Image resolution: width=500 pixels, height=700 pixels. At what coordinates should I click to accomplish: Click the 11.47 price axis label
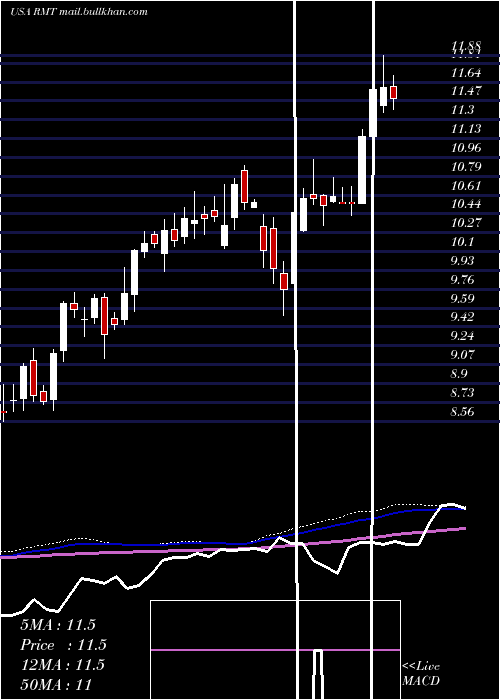tap(466, 92)
